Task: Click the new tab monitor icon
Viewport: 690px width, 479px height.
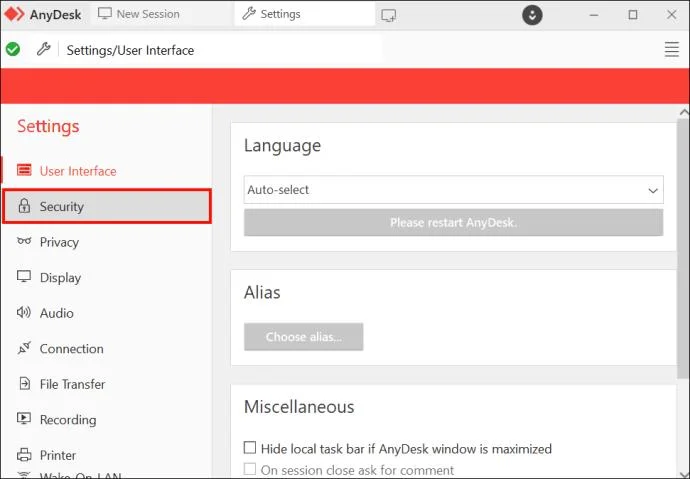Action: (x=389, y=15)
